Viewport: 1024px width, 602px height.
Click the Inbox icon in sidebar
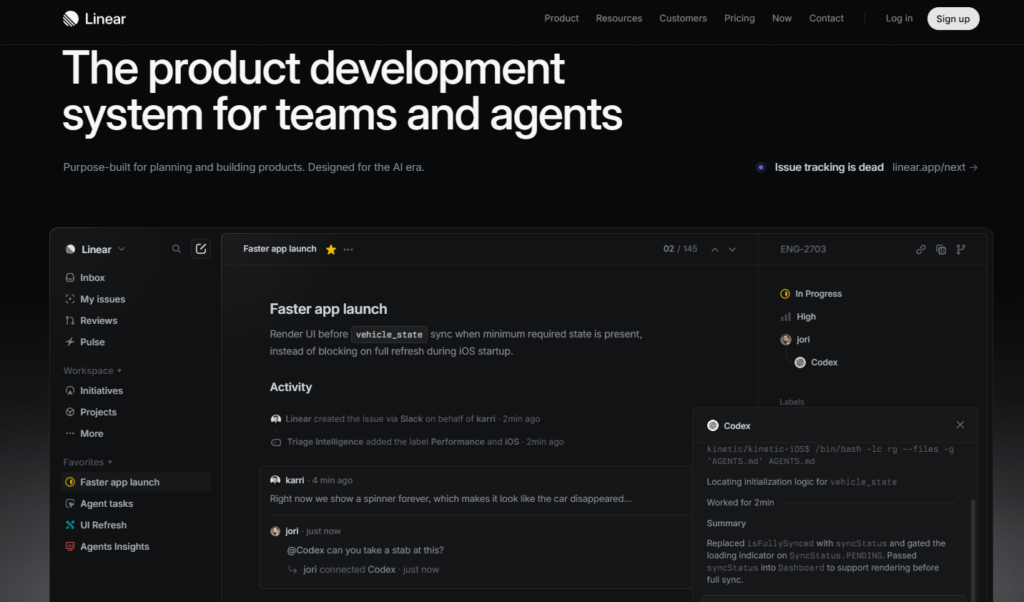coord(70,277)
